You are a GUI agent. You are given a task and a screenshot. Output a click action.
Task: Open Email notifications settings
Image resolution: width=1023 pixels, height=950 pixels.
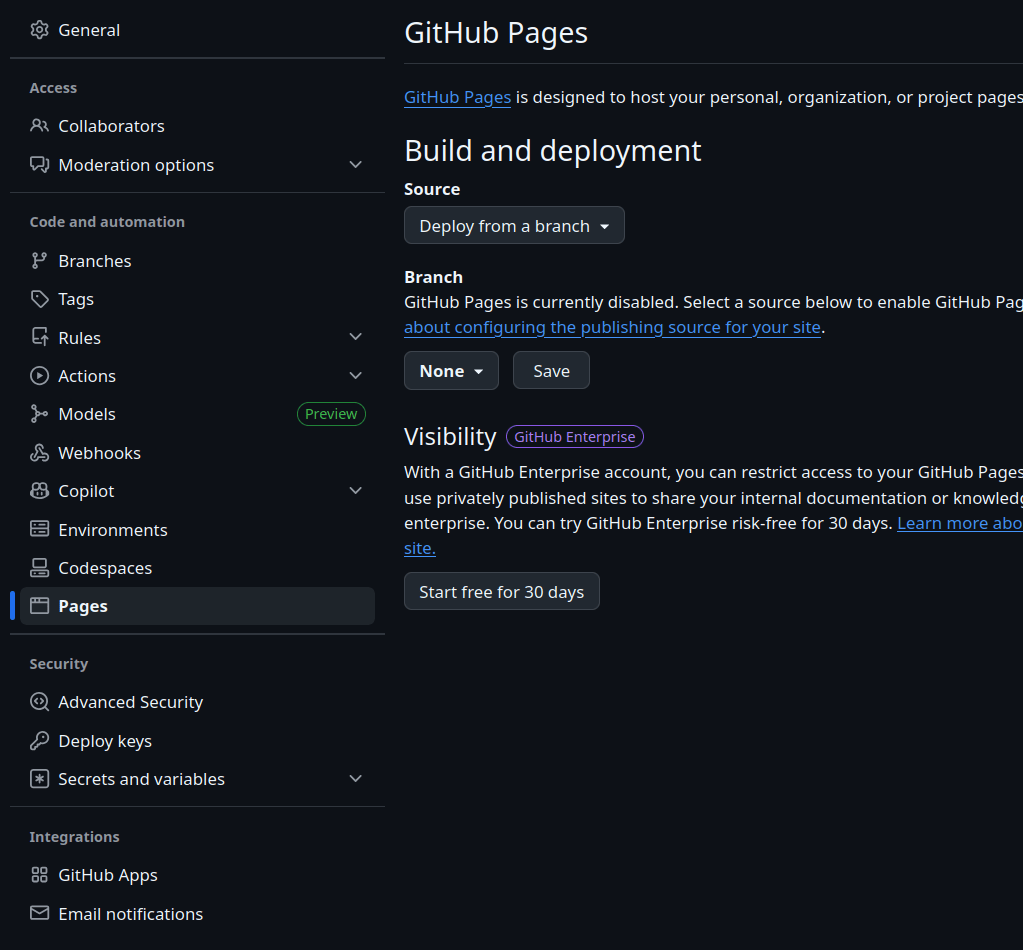coord(197,913)
